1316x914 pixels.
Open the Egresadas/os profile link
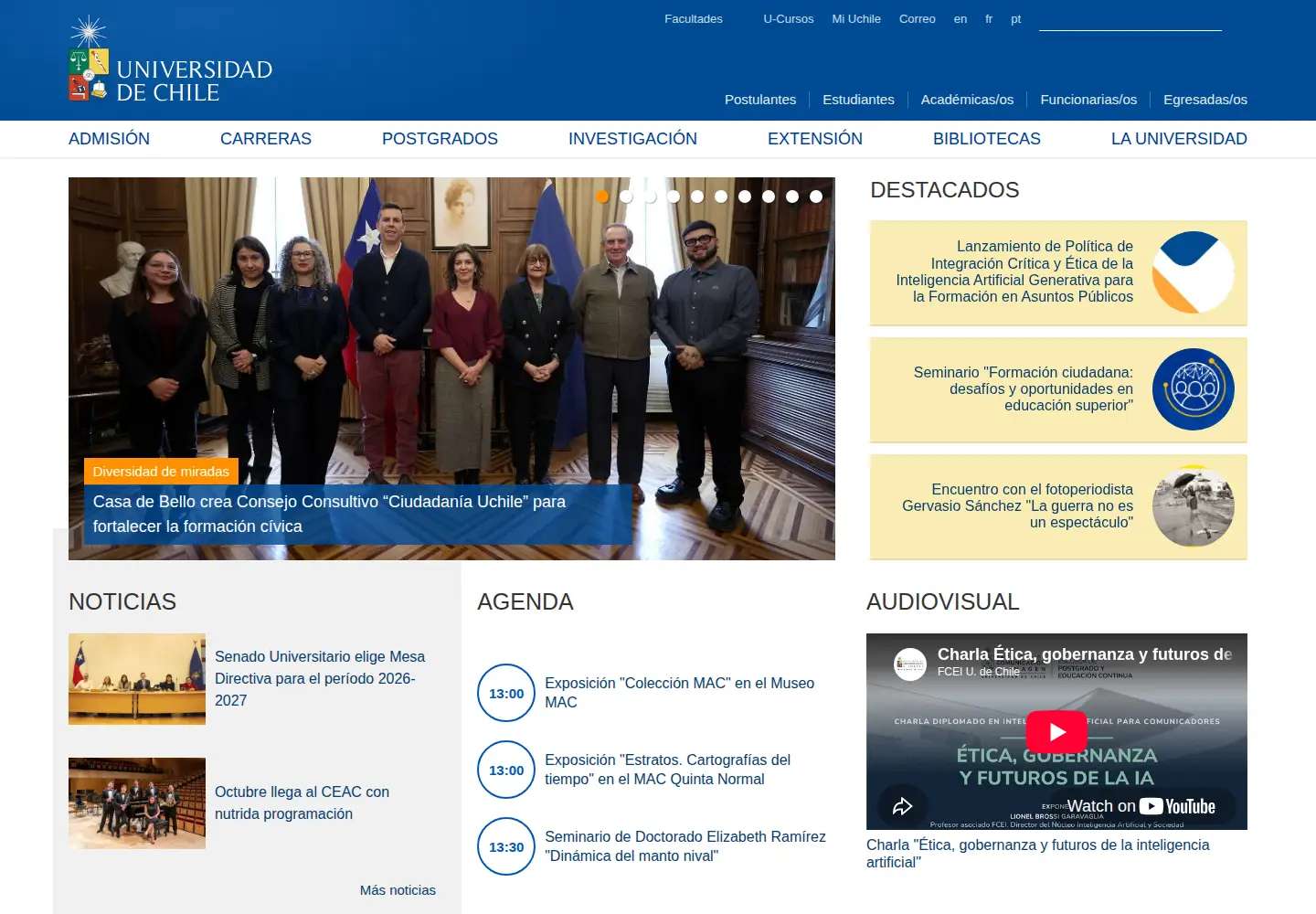[1205, 100]
